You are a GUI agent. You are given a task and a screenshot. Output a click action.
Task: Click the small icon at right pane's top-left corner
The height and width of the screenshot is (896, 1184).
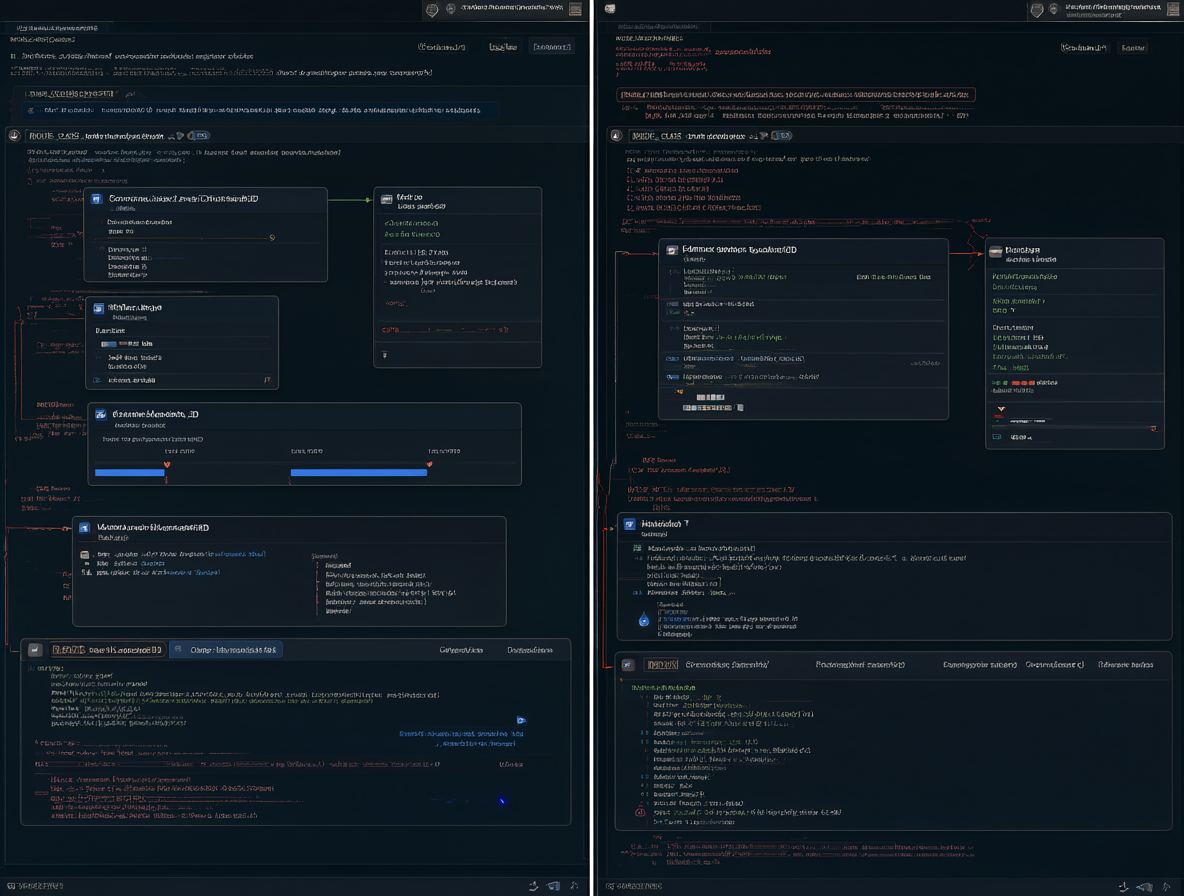click(x=610, y=9)
